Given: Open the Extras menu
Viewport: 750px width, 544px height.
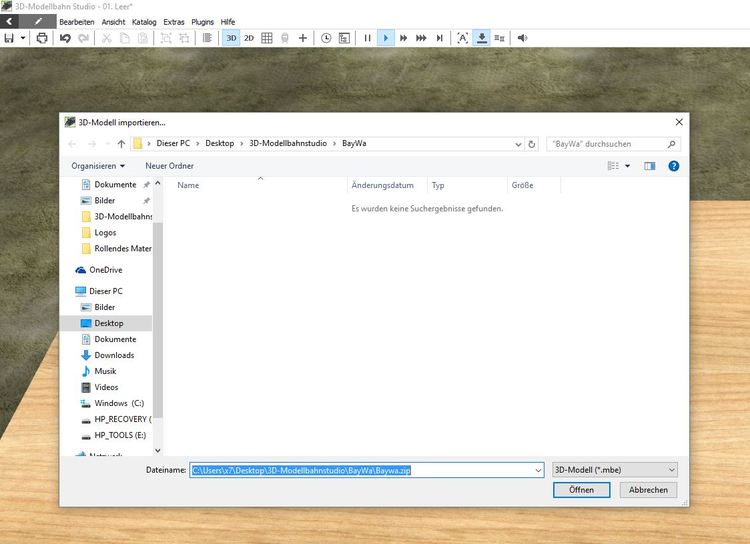Looking at the screenshot, I should (174, 22).
